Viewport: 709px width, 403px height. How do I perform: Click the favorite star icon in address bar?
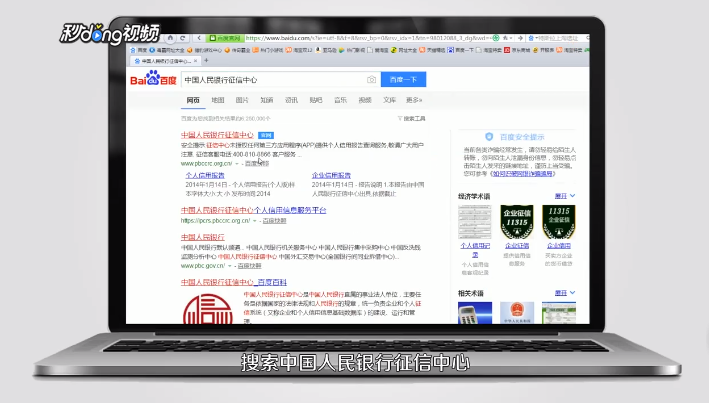pos(505,38)
